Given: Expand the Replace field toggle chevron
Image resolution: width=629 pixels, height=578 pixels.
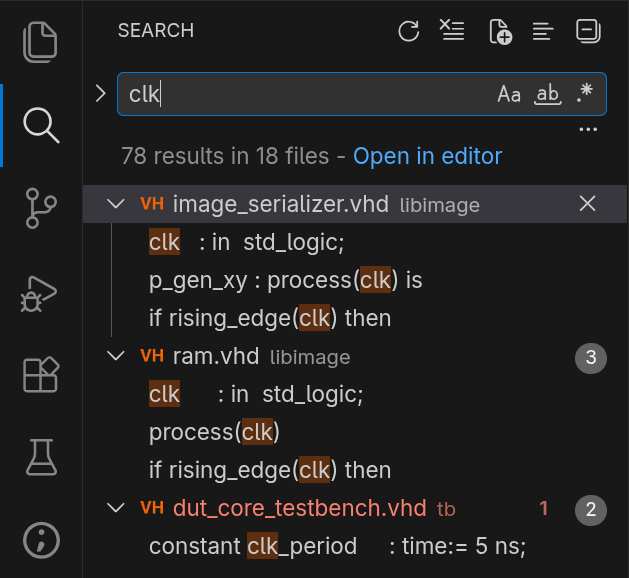Looking at the screenshot, I should [100, 94].
